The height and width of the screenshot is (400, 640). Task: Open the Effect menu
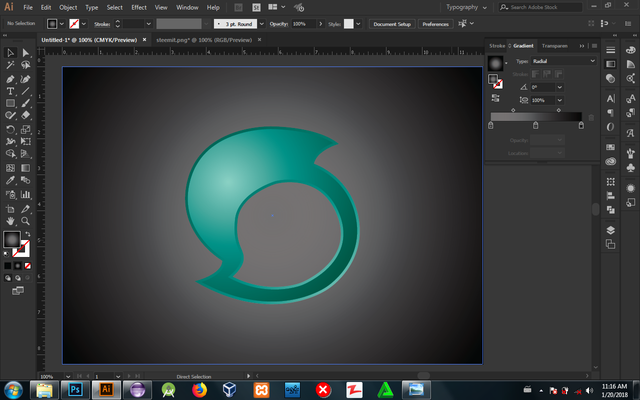138,7
